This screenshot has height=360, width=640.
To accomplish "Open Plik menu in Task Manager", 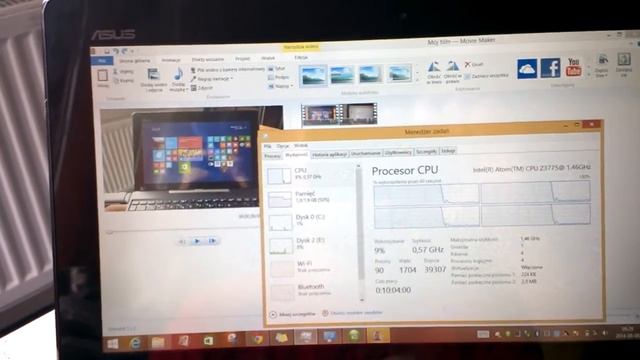I will pyautogui.click(x=268, y=146).
